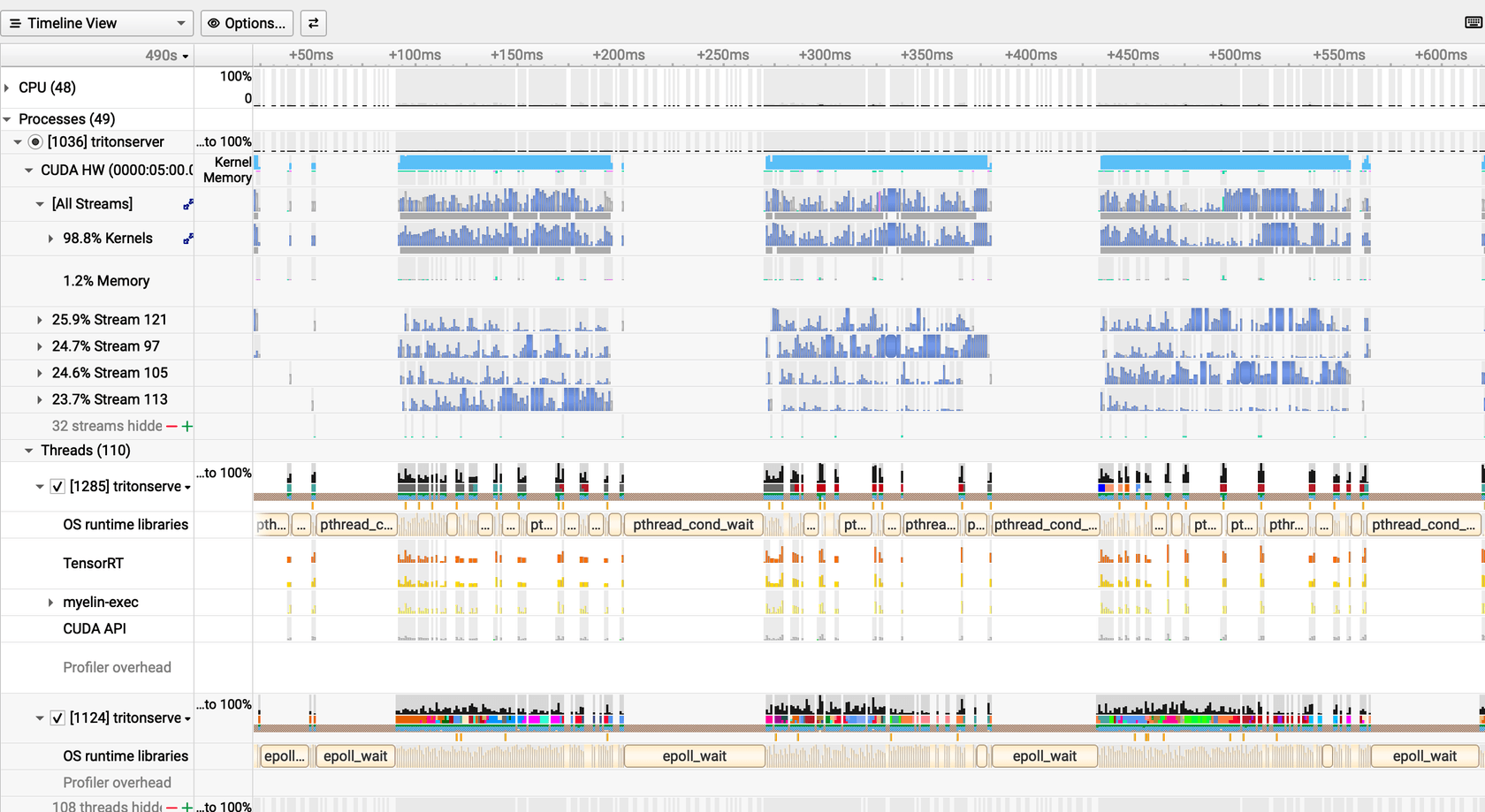Image resolution: width=1485 pixels, height=812 pixels.
Task: Uncheck the [1285] tritonserver thread checkbox
Action: coord(57,486)
